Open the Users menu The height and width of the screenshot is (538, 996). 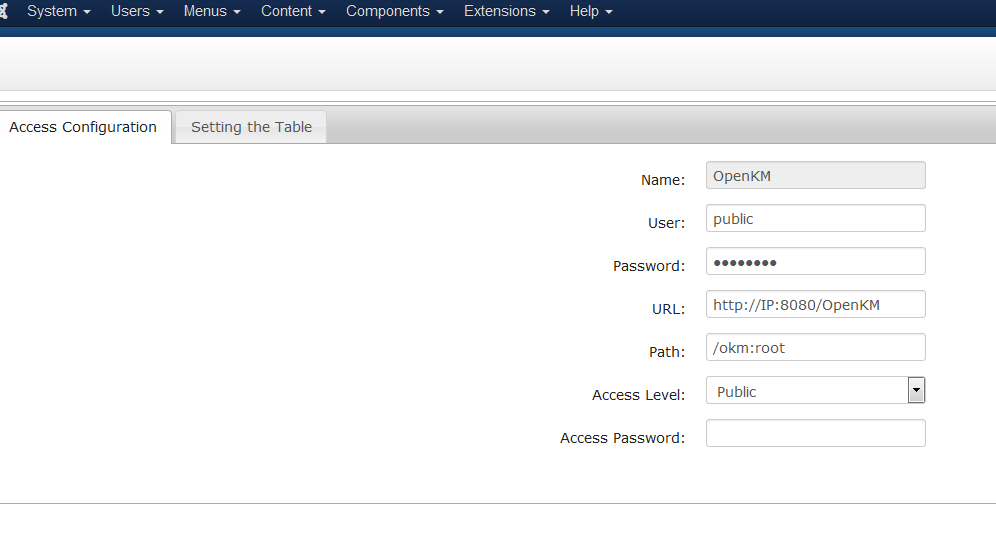tap(136, 12)
